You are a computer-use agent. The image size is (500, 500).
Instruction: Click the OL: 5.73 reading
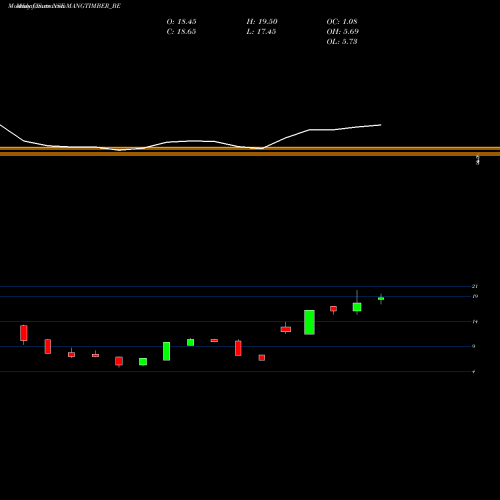point(342,42)
